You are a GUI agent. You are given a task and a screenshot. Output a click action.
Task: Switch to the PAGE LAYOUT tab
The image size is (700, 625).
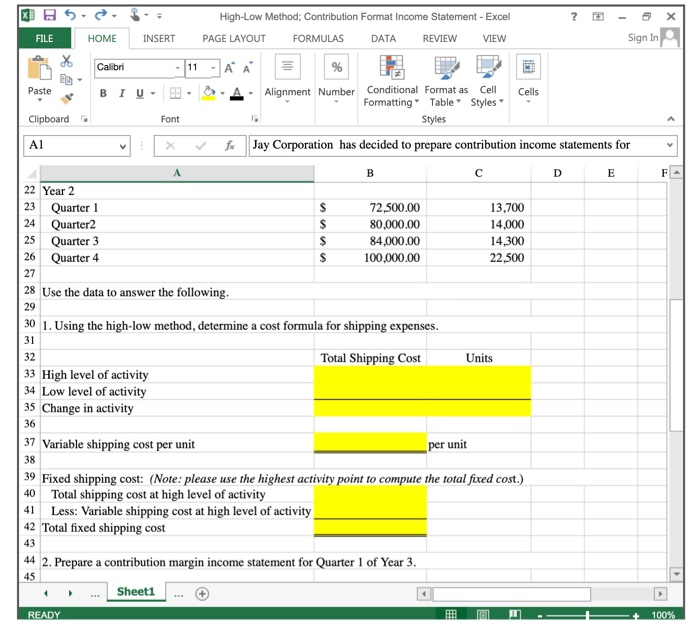234,38
